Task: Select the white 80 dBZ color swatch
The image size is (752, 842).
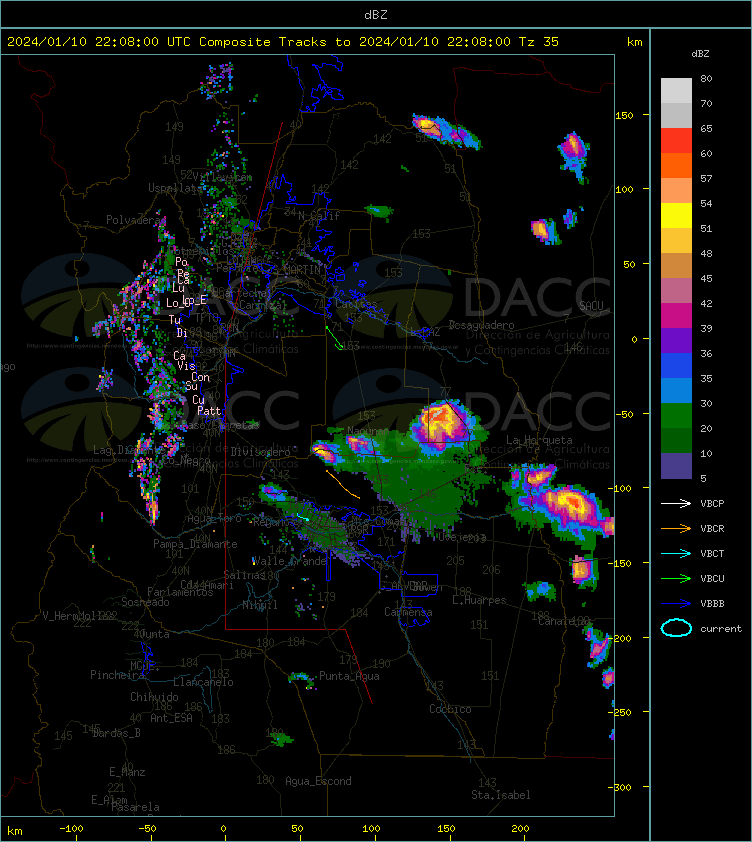Action: 676,90
